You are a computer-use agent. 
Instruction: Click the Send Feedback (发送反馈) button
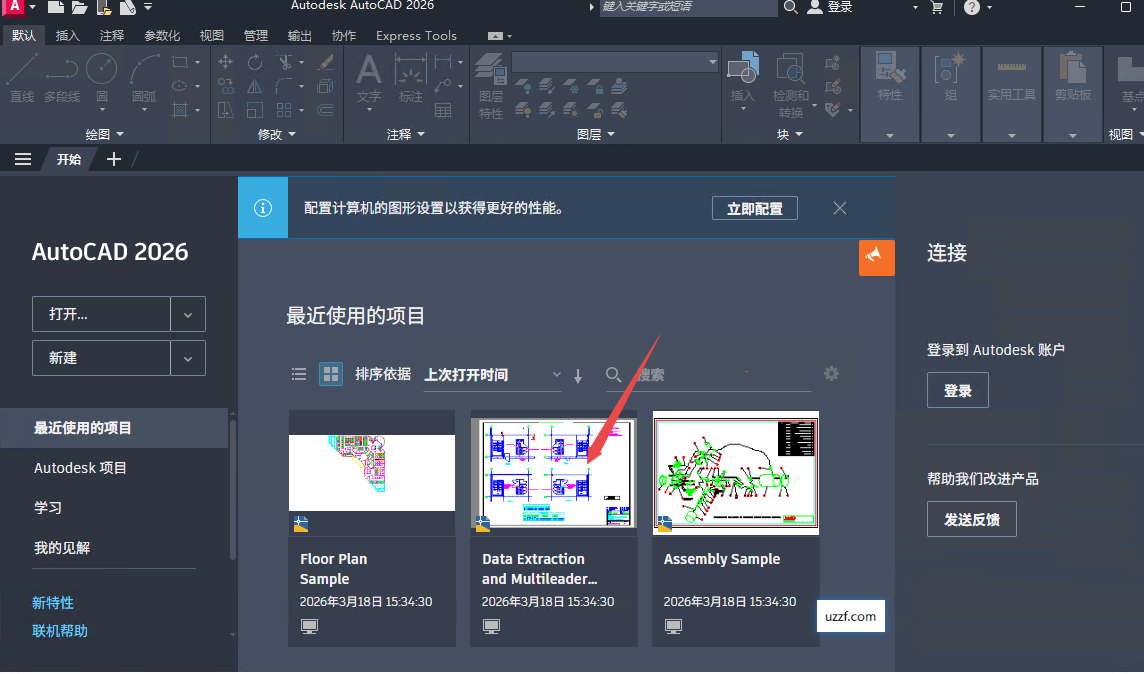[971, 520]
